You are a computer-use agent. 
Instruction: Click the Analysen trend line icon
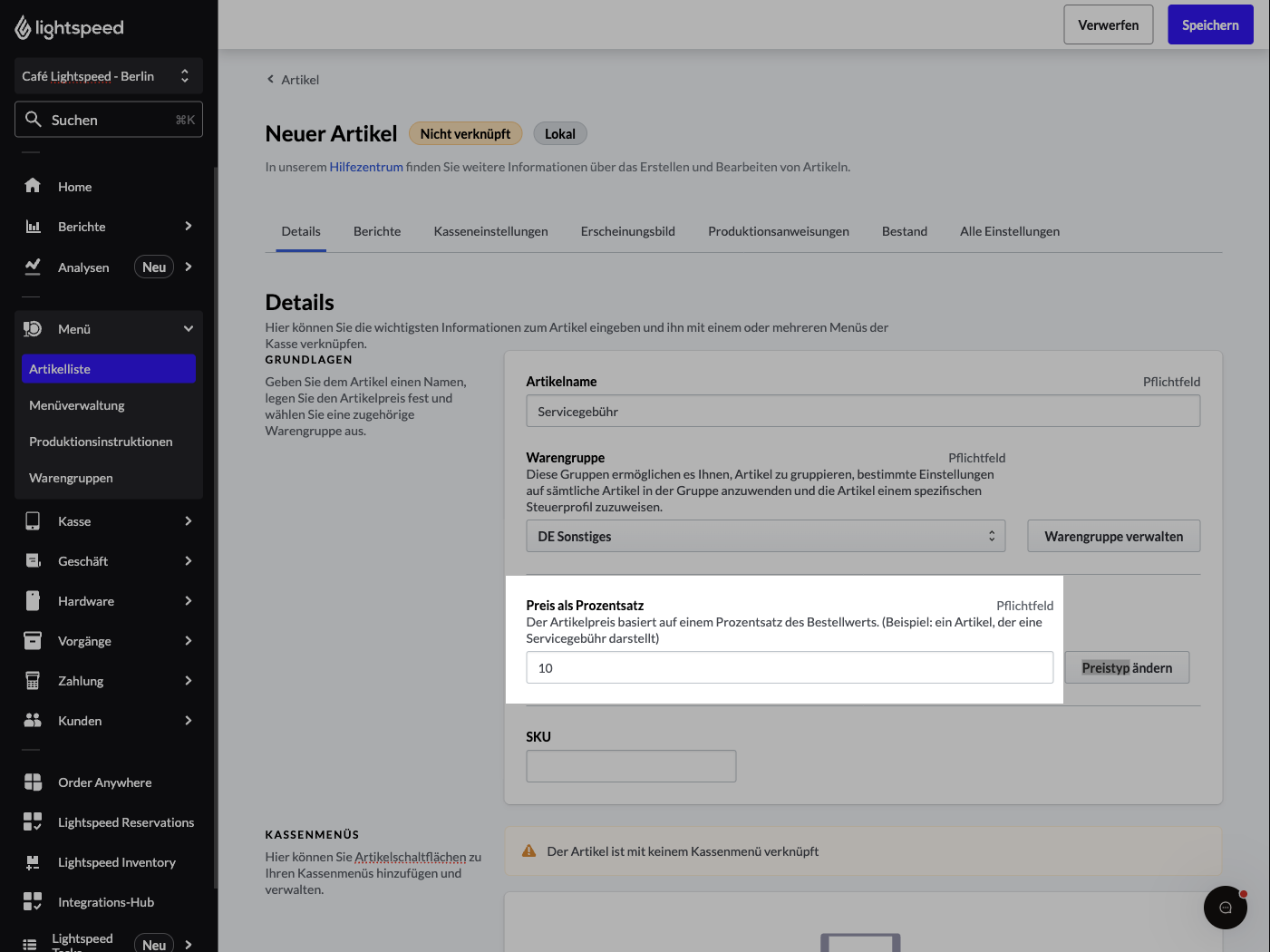[33, 267]
